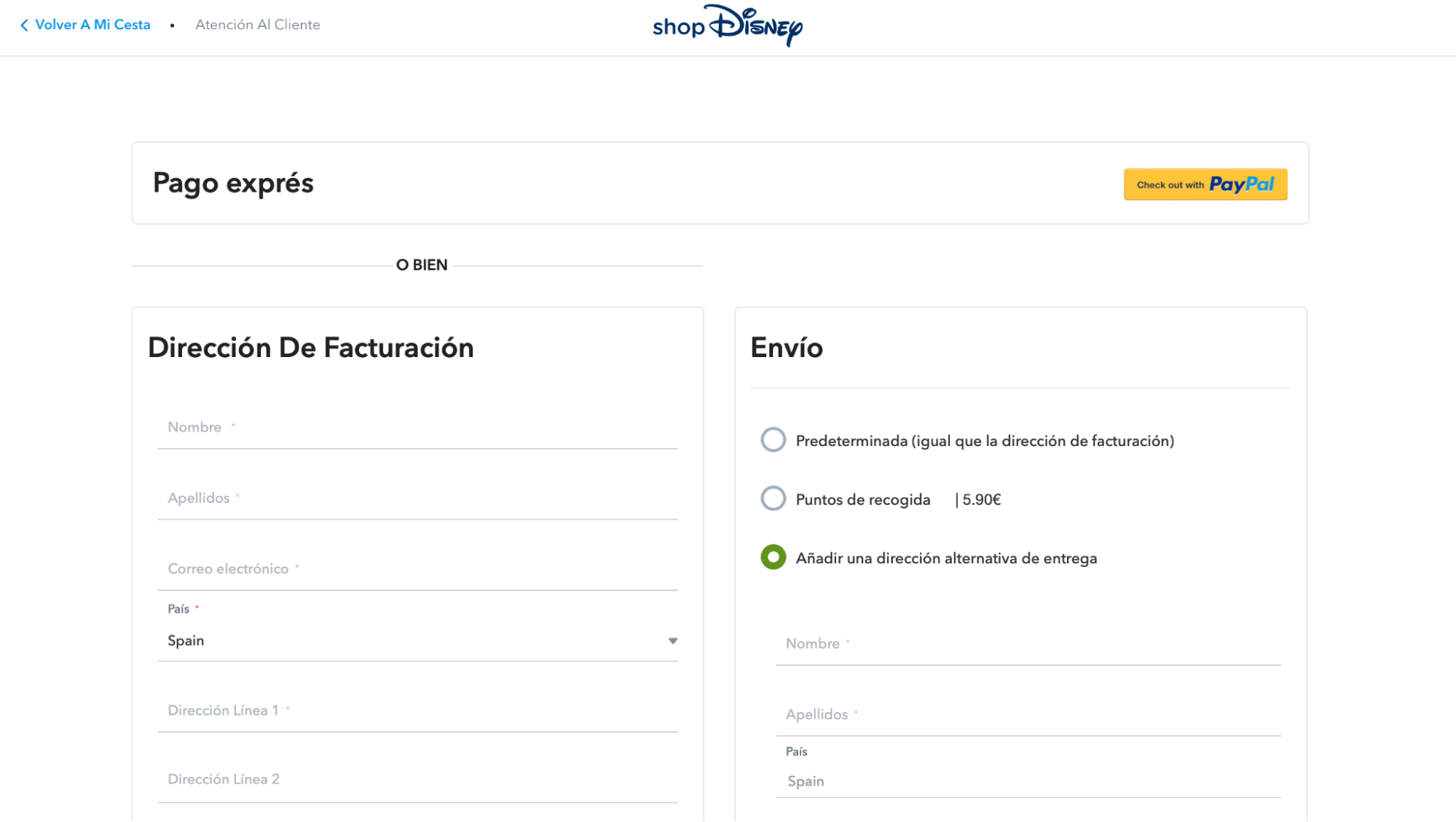1456x822 pixels.
Task: Select Puntos de recogida radio button
Action: (773, 498)
